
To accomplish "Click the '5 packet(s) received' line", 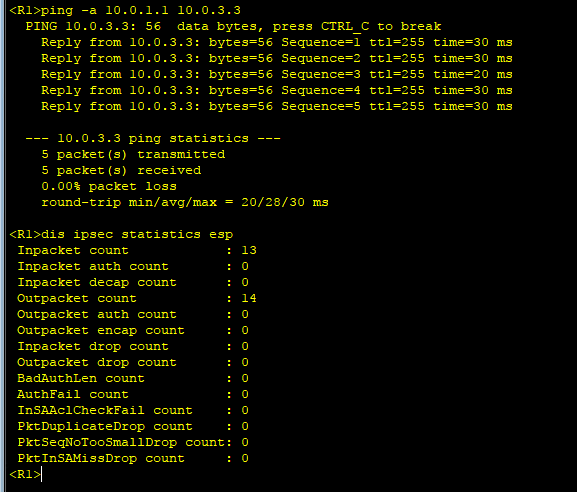I will pos(121,170).
